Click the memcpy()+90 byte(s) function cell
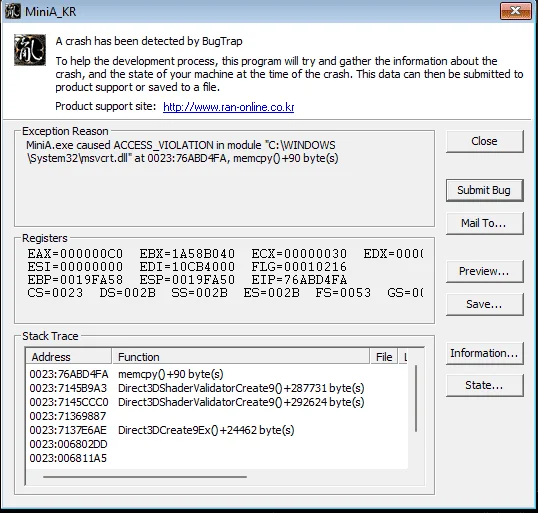538x513 pixels. coord(171,374)
